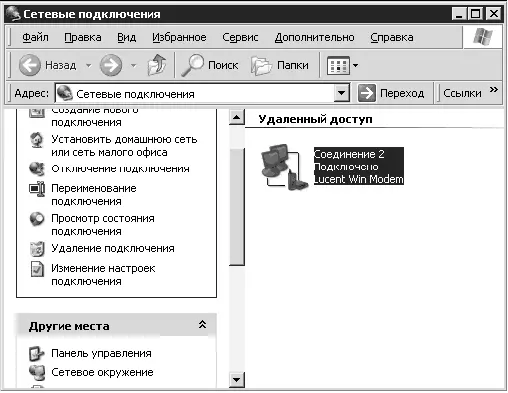Click the rename connection icon
Screen dimensions: 508x393
pos(37,189)
